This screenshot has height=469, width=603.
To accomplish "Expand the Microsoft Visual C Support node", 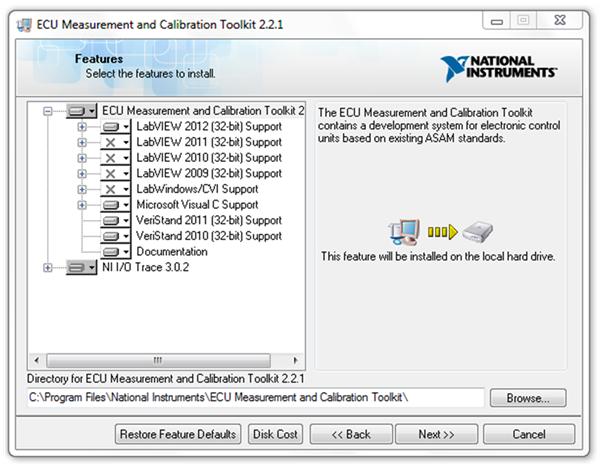I will point(82,205).
